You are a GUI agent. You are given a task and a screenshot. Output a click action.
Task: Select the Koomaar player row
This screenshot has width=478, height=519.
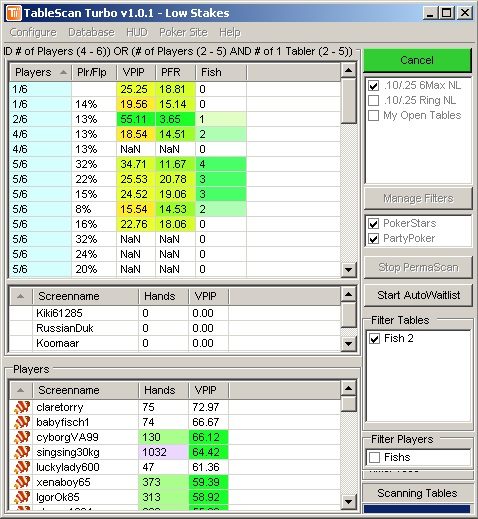175,343
